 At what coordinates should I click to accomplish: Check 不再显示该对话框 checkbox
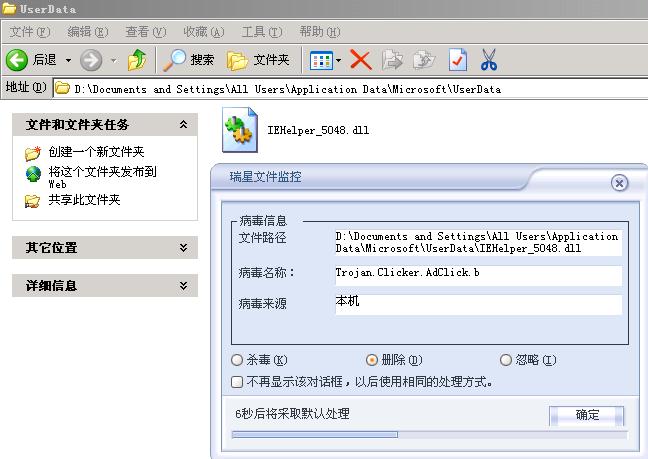237,381
